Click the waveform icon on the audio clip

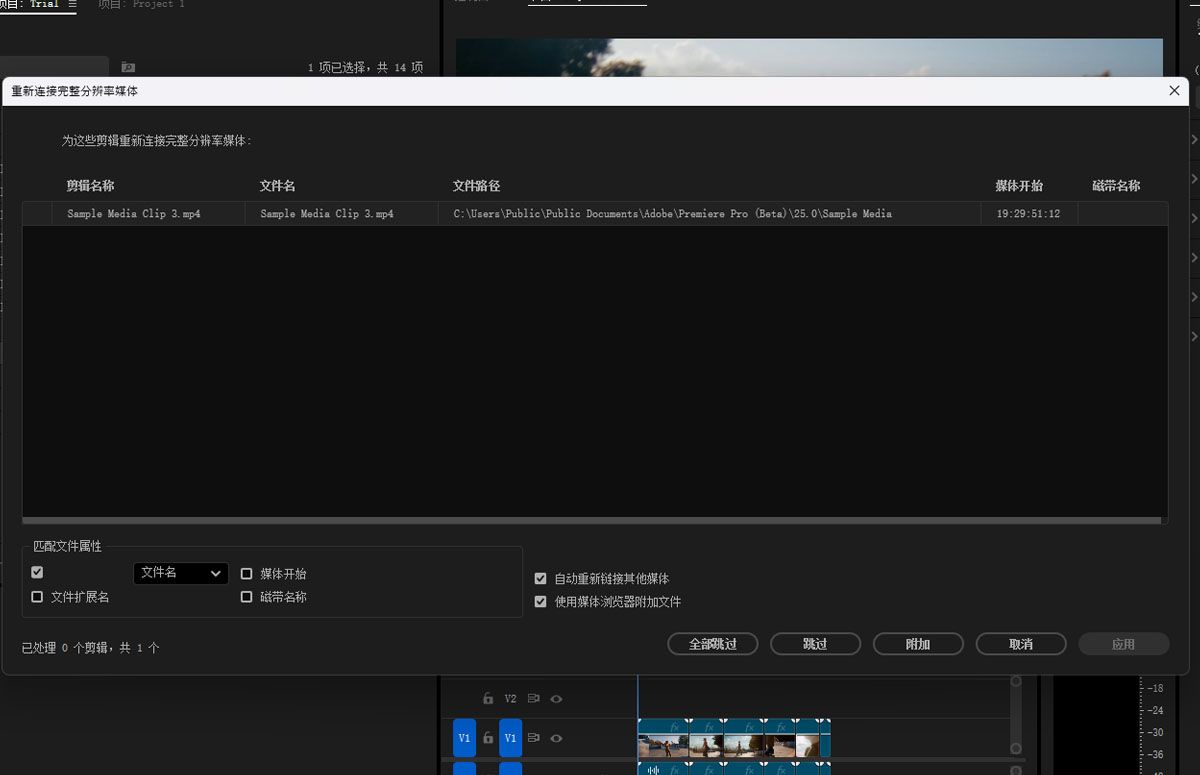click(x=653, y=769)
